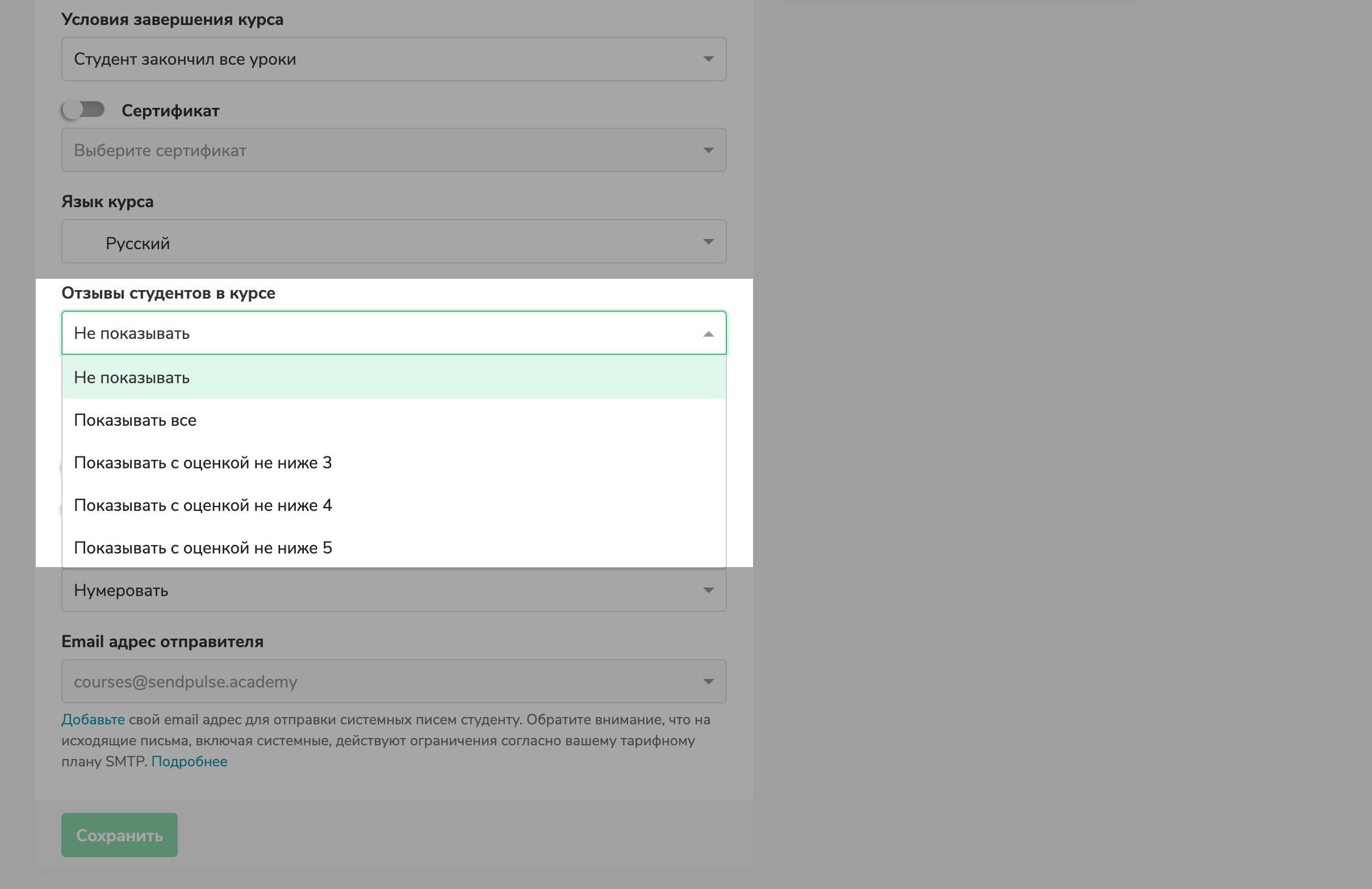The height and width of the screenshot is (889, 1372).
Task: Open the 'Выберите сертификат' dropdown
Action: (x=393, y=150)
